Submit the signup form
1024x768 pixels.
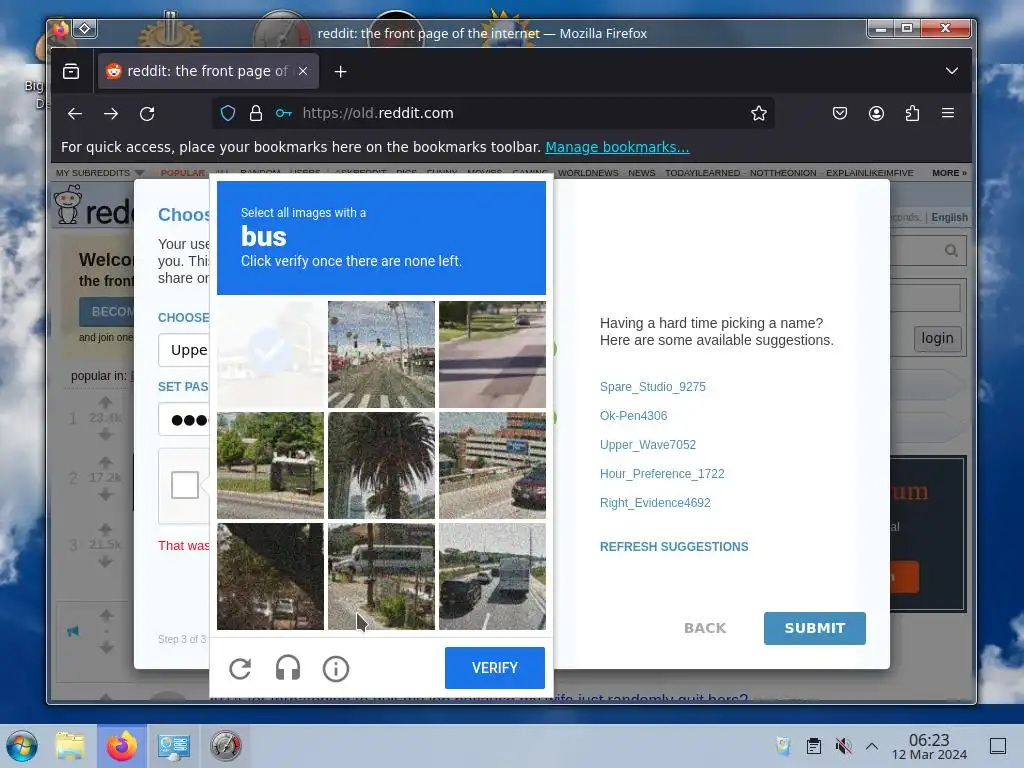pyautogui.click(x=814, y=628)
